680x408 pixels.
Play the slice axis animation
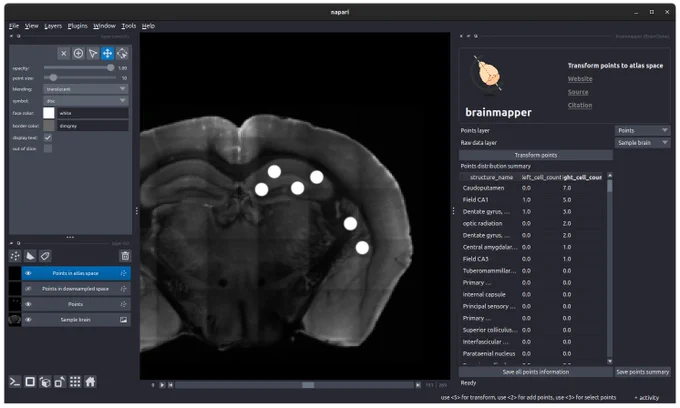[x=162, y=385]
